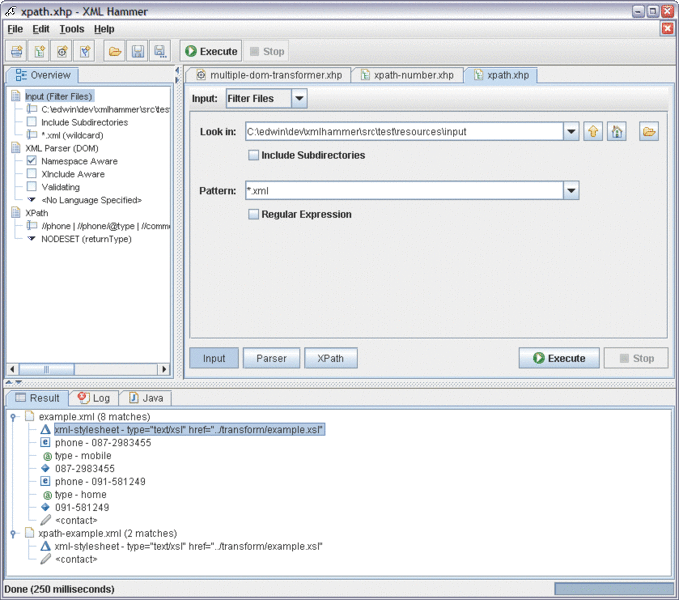Select the xml-stylesheet processing instruction under example.xml
This screenshot has width=679, height=600.
189,429
